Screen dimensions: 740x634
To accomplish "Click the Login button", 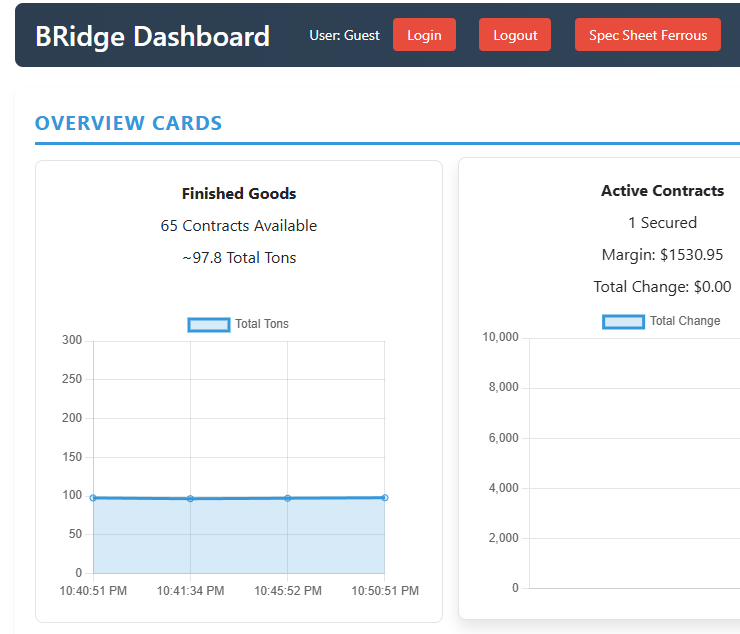I will click(x=424, y=35).
